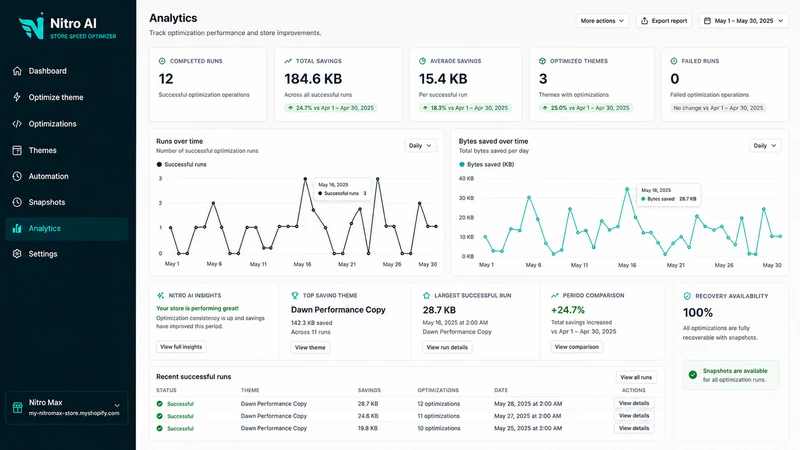The height and width of the screenshot is (450, 800).
Task: Click the Nitro Max store icon
Action: (18, 408)
